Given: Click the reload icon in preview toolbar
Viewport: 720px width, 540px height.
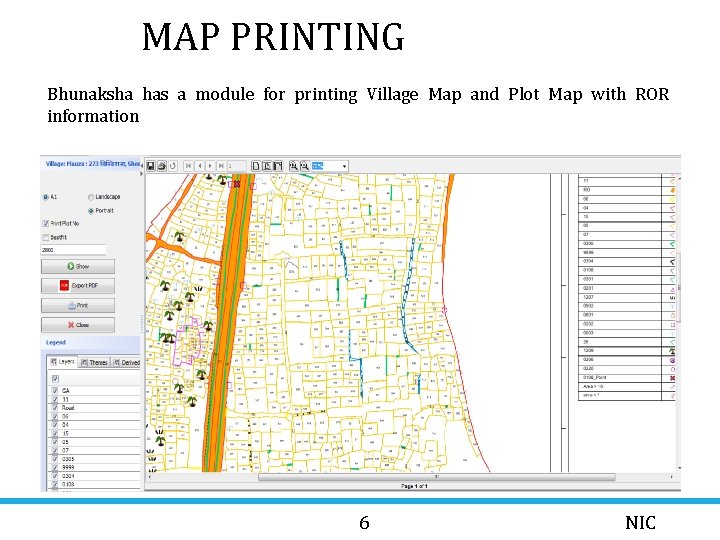Looking at the screenshot, I should point(173,166).
